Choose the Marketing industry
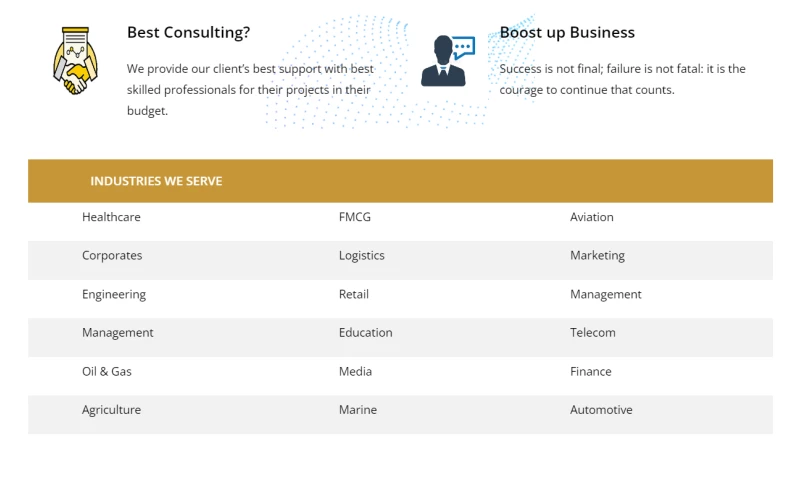The width and height of the screenshot is (800, 480). (597, 256)
